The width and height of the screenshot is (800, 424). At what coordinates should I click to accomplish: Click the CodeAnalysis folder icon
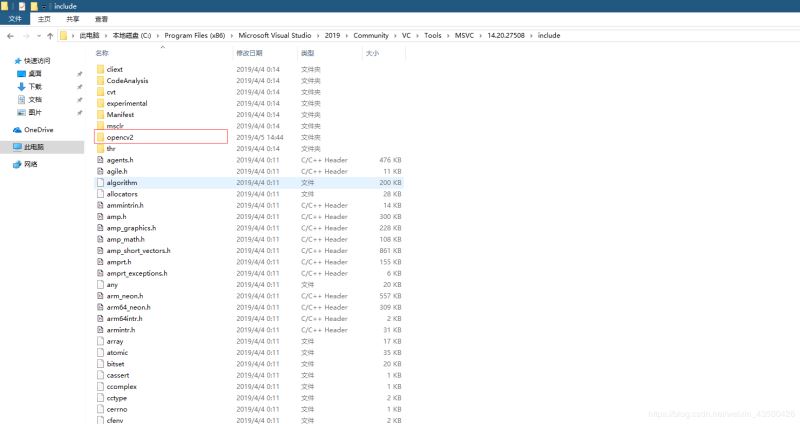pyautogui.click(x=101, y=81)
